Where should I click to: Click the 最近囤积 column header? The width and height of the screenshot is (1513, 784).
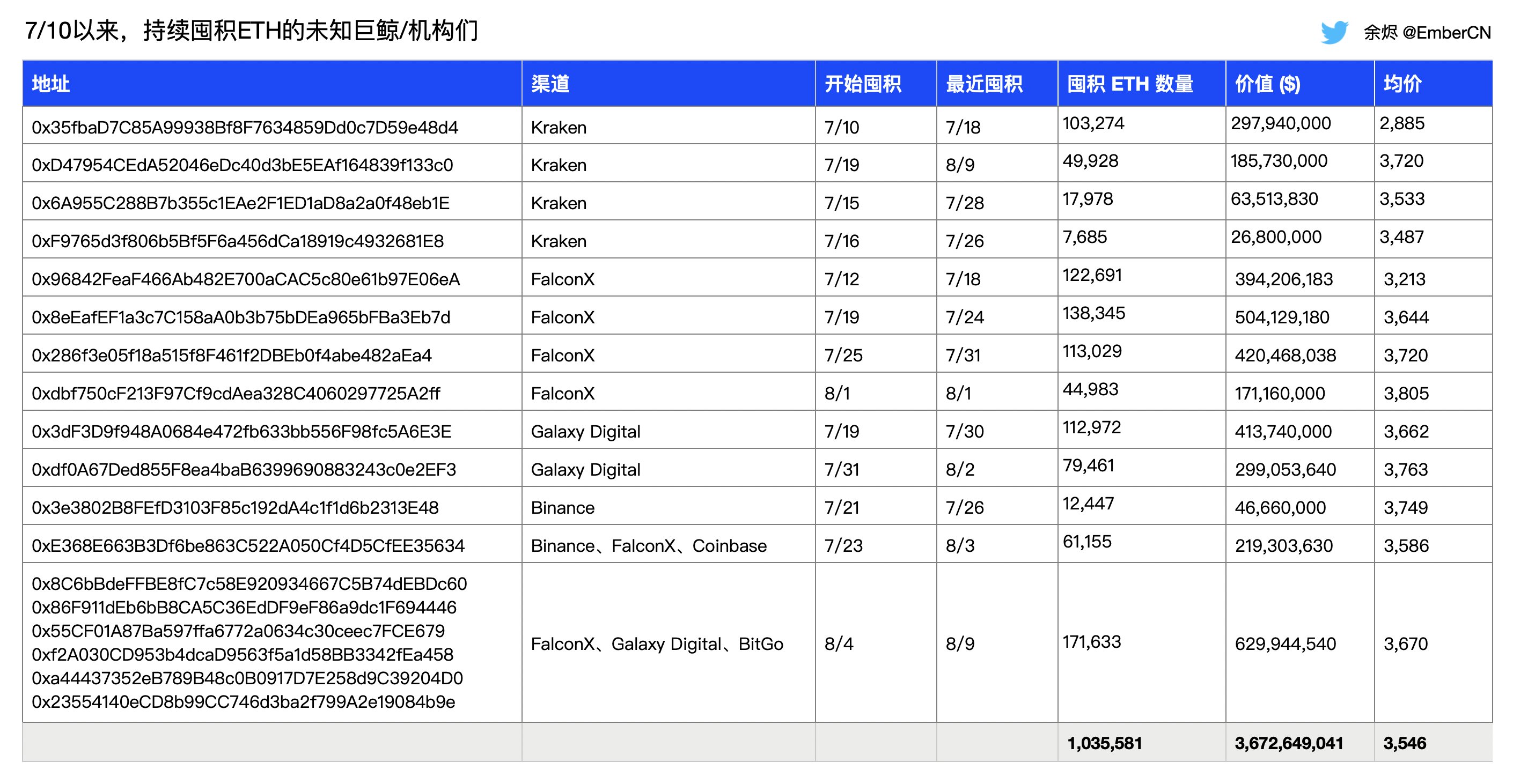click(984, 84)
